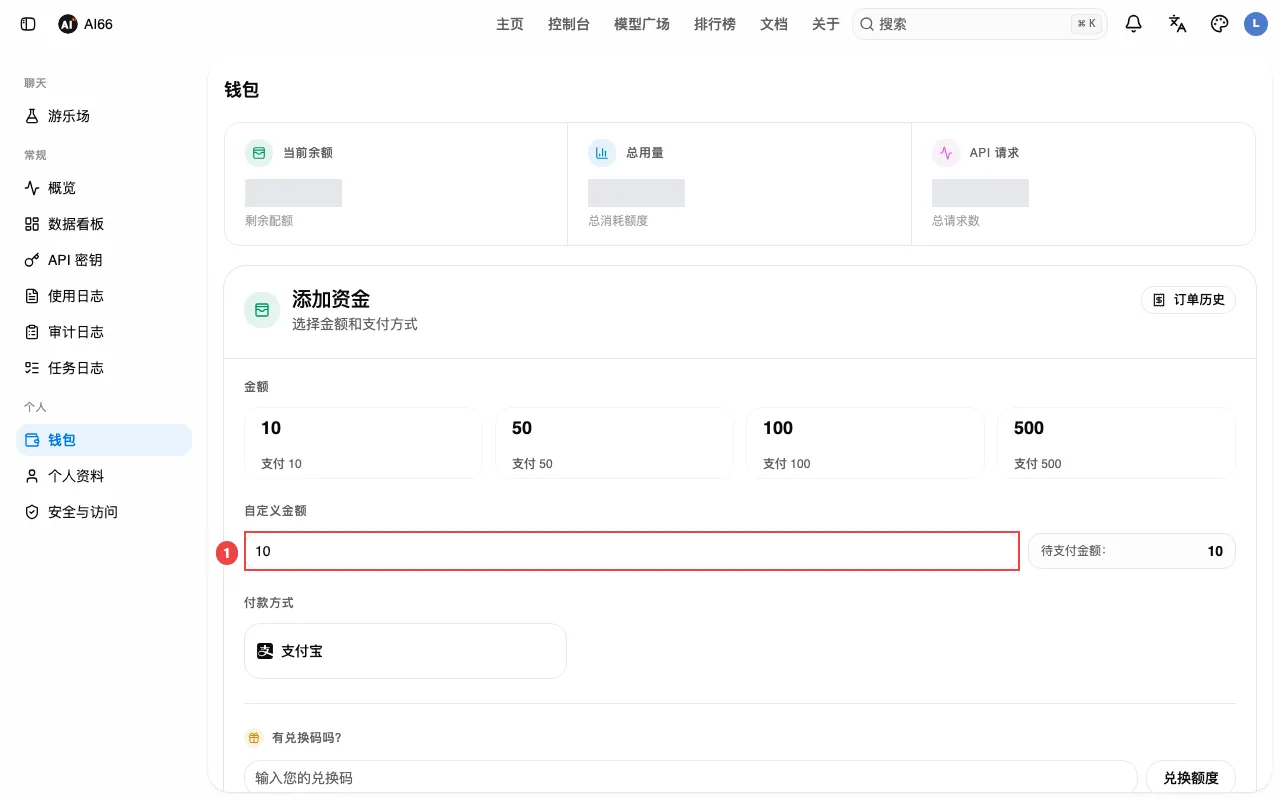
Task: Select the 50 amount card
Action: click(615, 443)
